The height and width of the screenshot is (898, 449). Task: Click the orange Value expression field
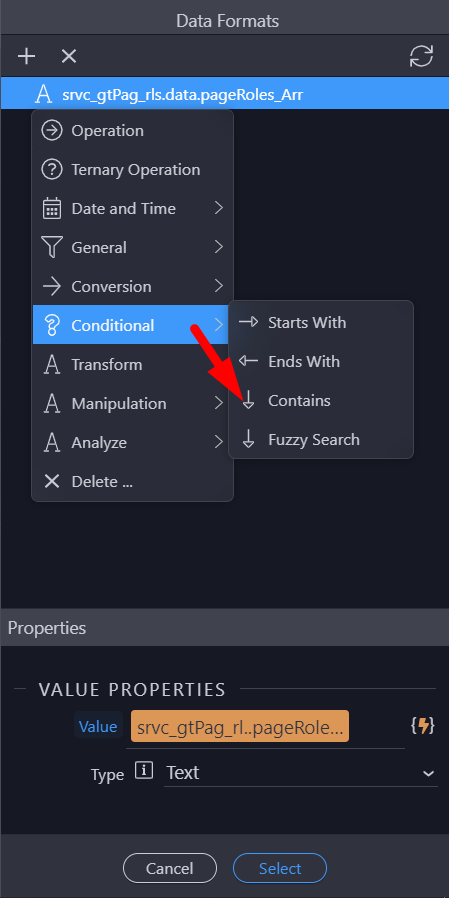click(x=240, y=727)
